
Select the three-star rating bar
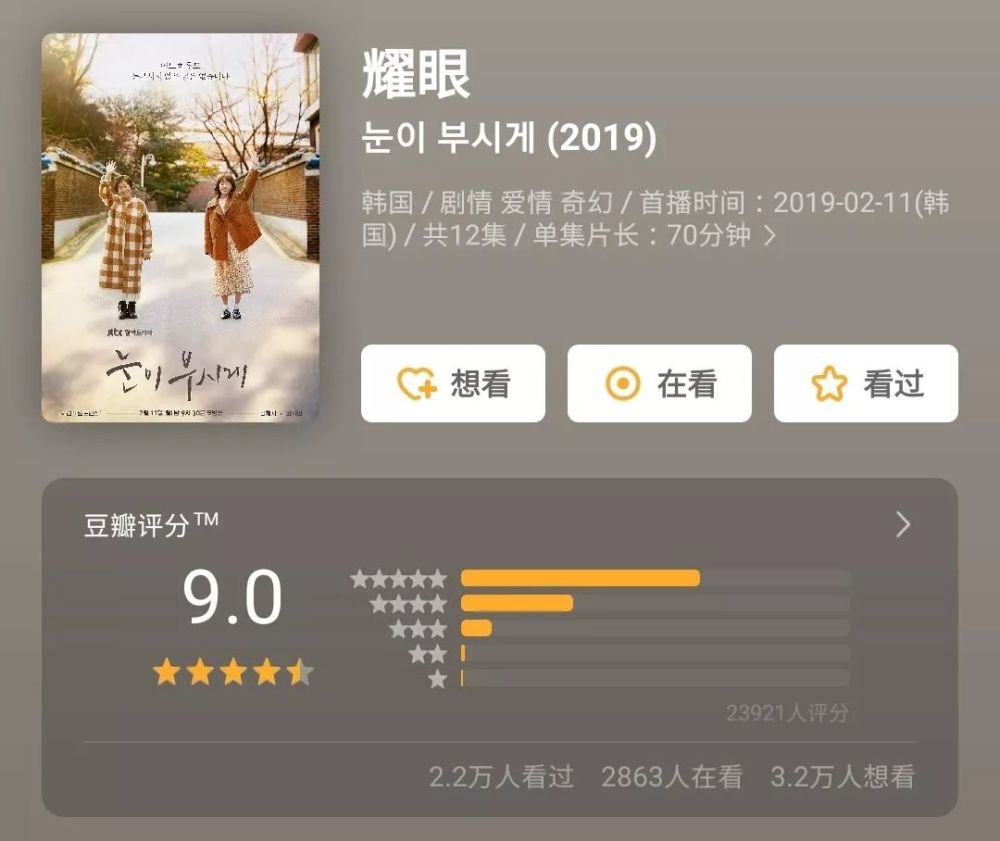point(655,628)
